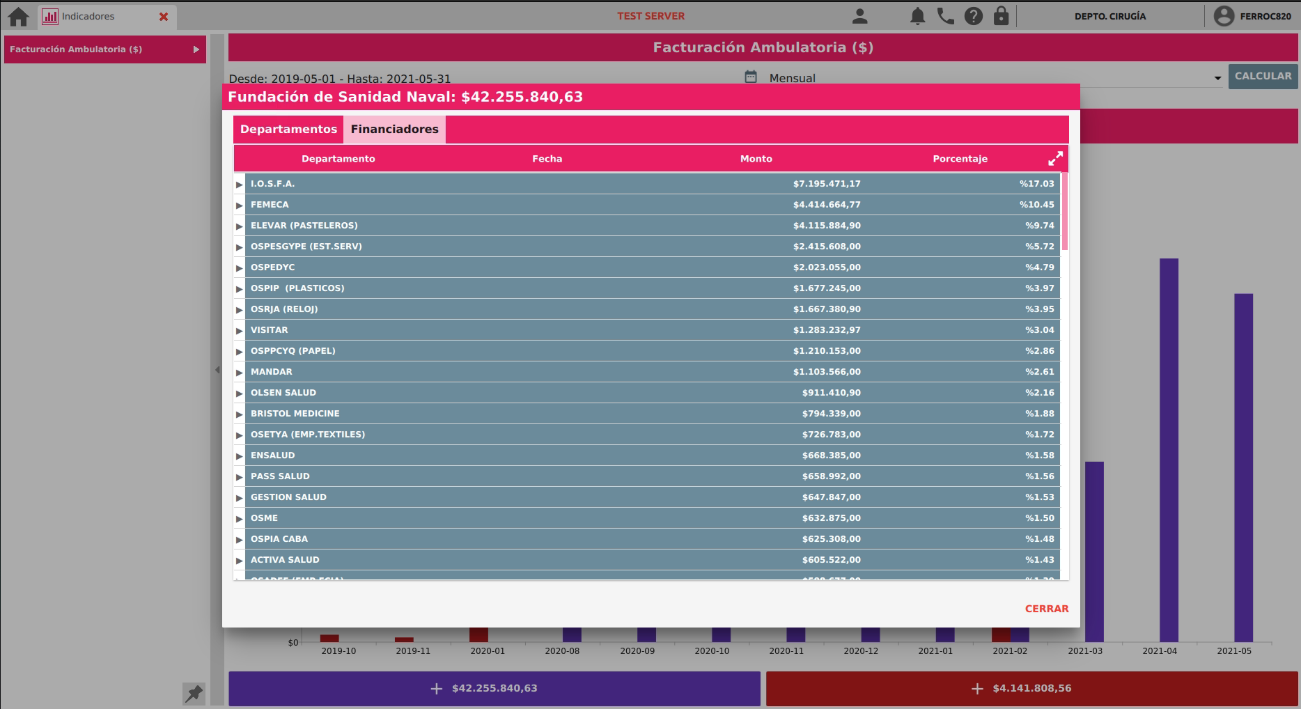Open the notifications bell icon
This screenshot has width=1301, height=709.
[917, 16]
